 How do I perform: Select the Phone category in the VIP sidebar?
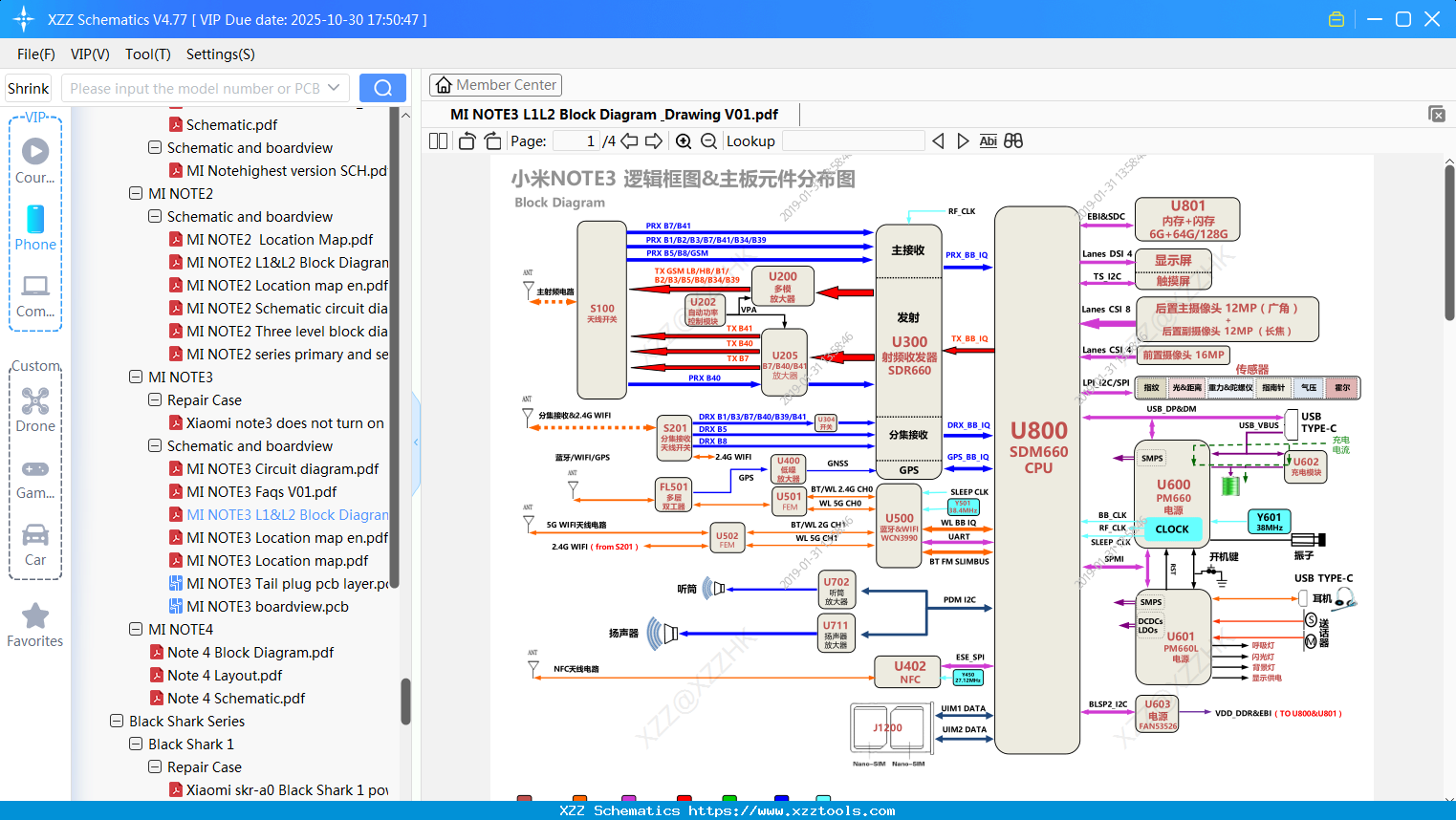[35, 230]
